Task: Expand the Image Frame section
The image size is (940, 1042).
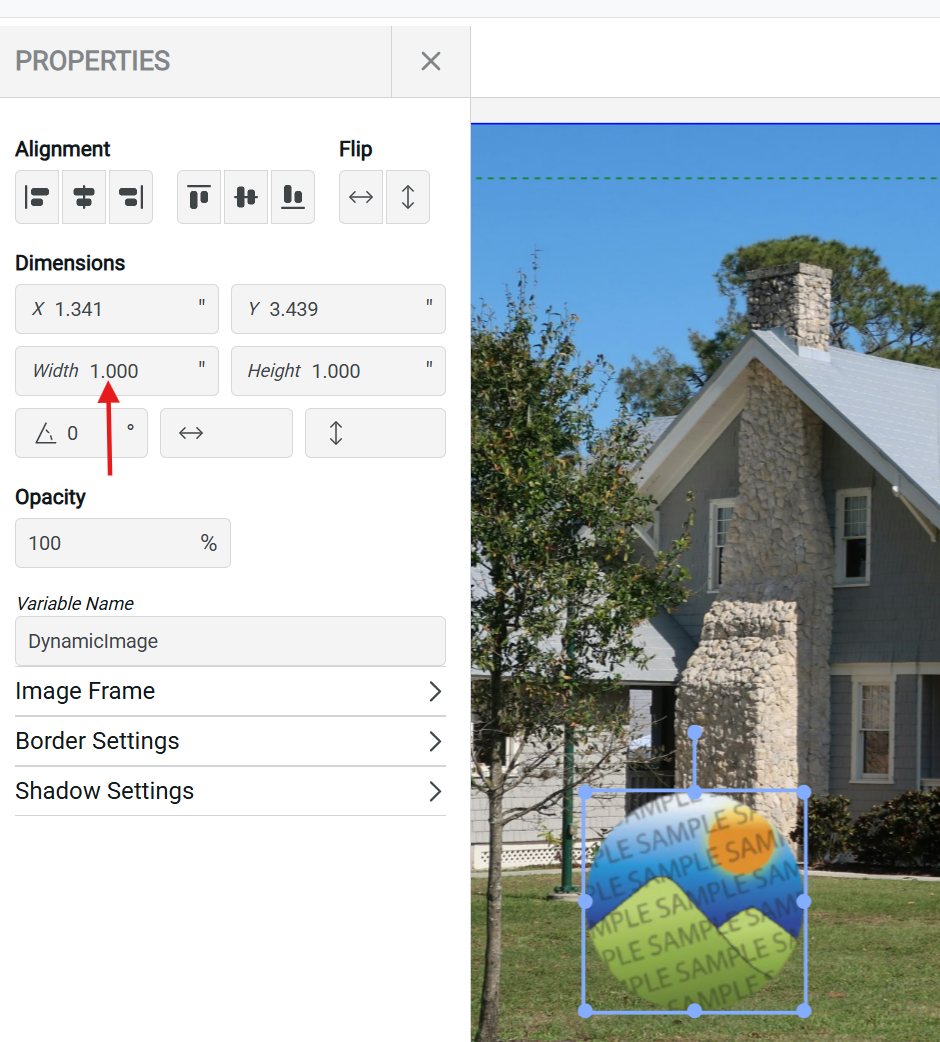Action: [230, 691]
